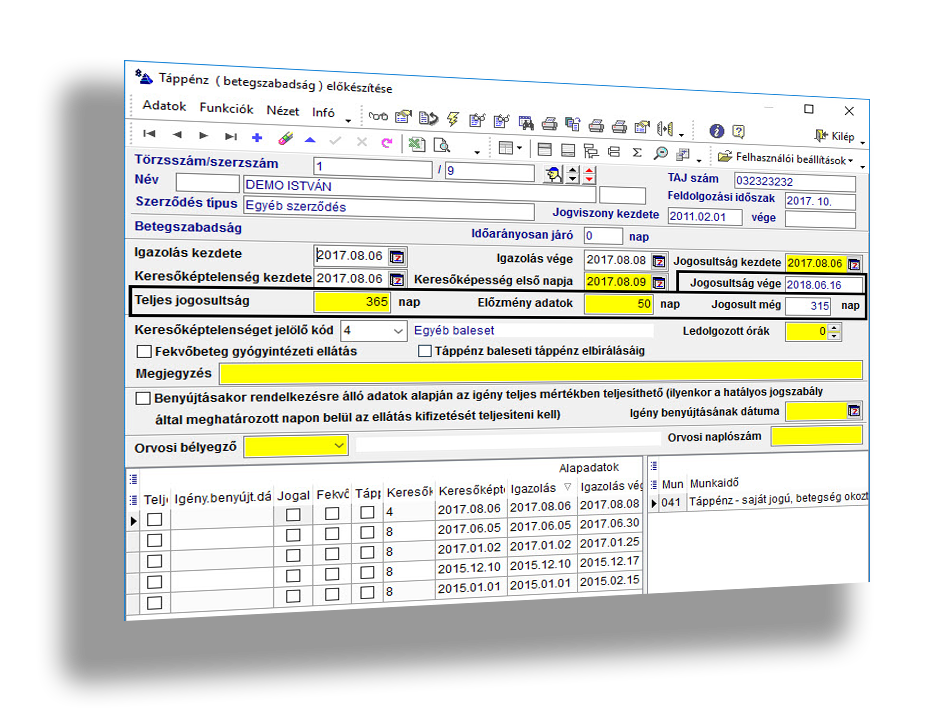Image resolution: width=952 pixels, height=726 pixels.
Task: Click the Keresőképt column header
Action: [x=472, y=490]
